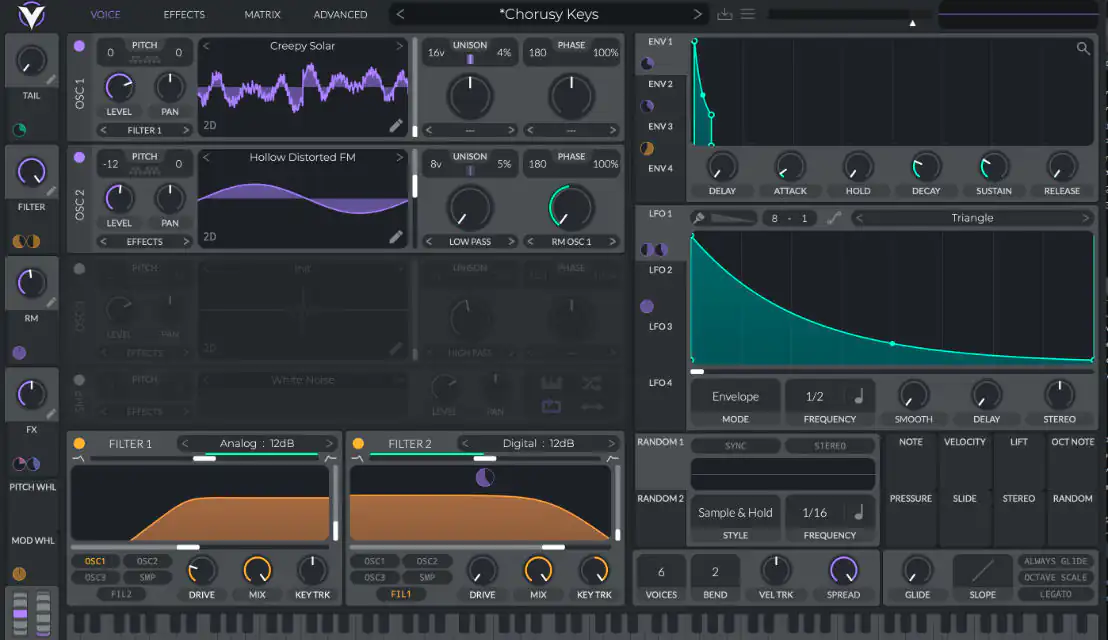Adjust the pitch wheel slider
Viewport: 1108px width, 640px height.
20,613
